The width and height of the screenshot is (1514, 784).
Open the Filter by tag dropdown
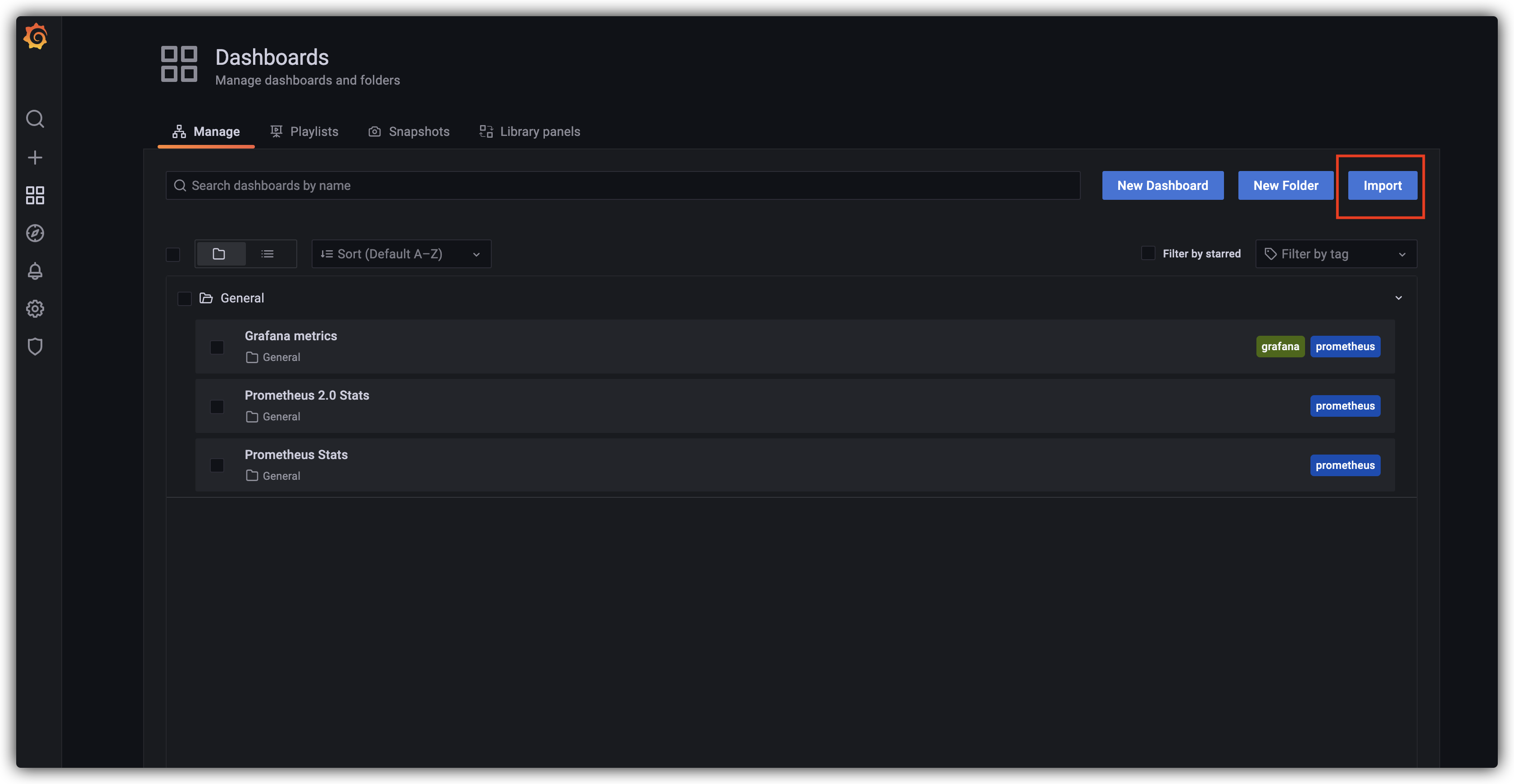(x=1335, y=254)
